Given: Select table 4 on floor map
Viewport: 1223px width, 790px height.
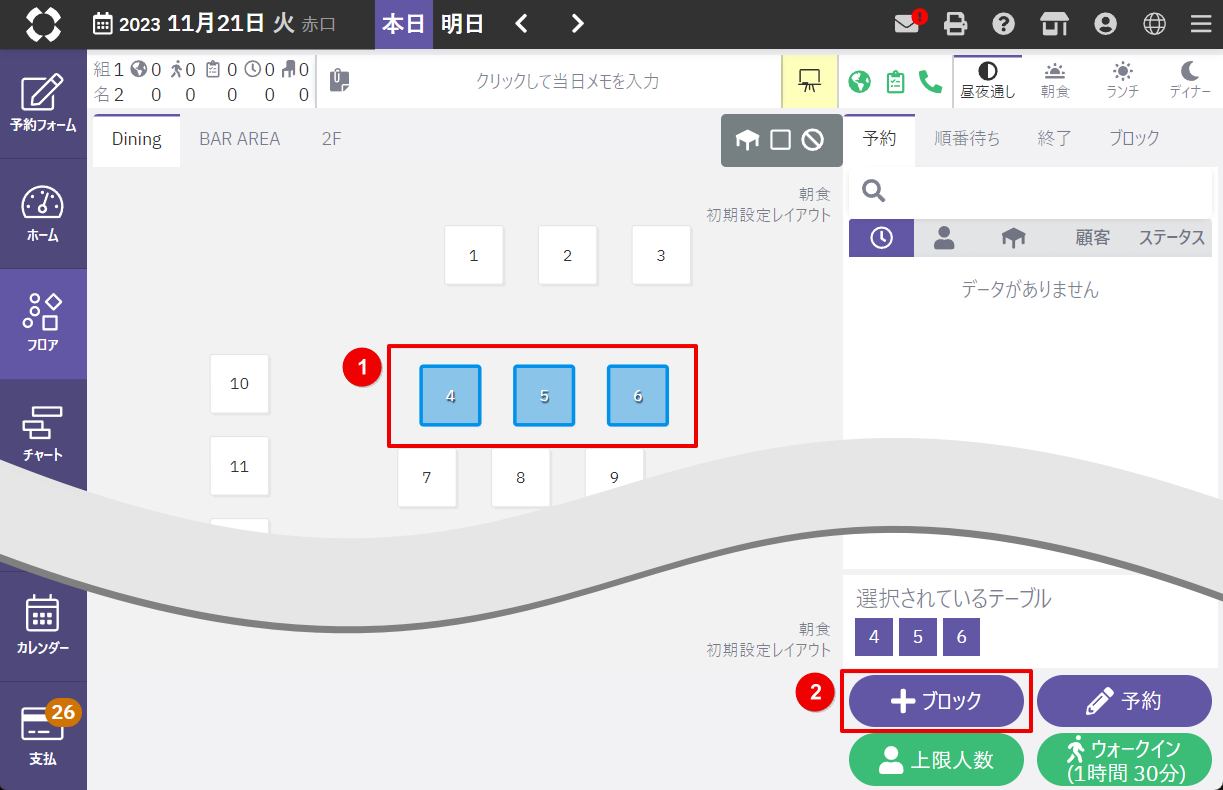Looking at the screenshot, I should click(450, 395).
